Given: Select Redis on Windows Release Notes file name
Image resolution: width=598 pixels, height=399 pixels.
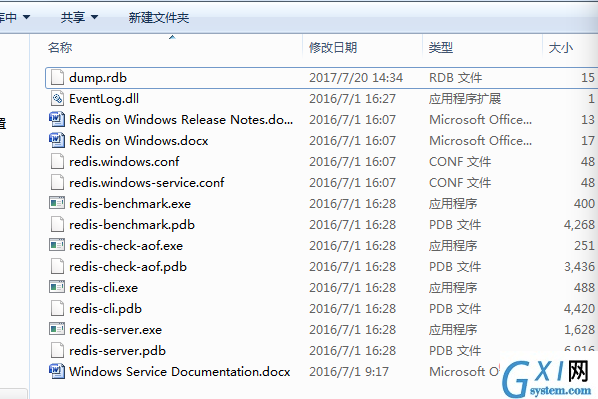Looking at the screenshot, I should 181,120.
